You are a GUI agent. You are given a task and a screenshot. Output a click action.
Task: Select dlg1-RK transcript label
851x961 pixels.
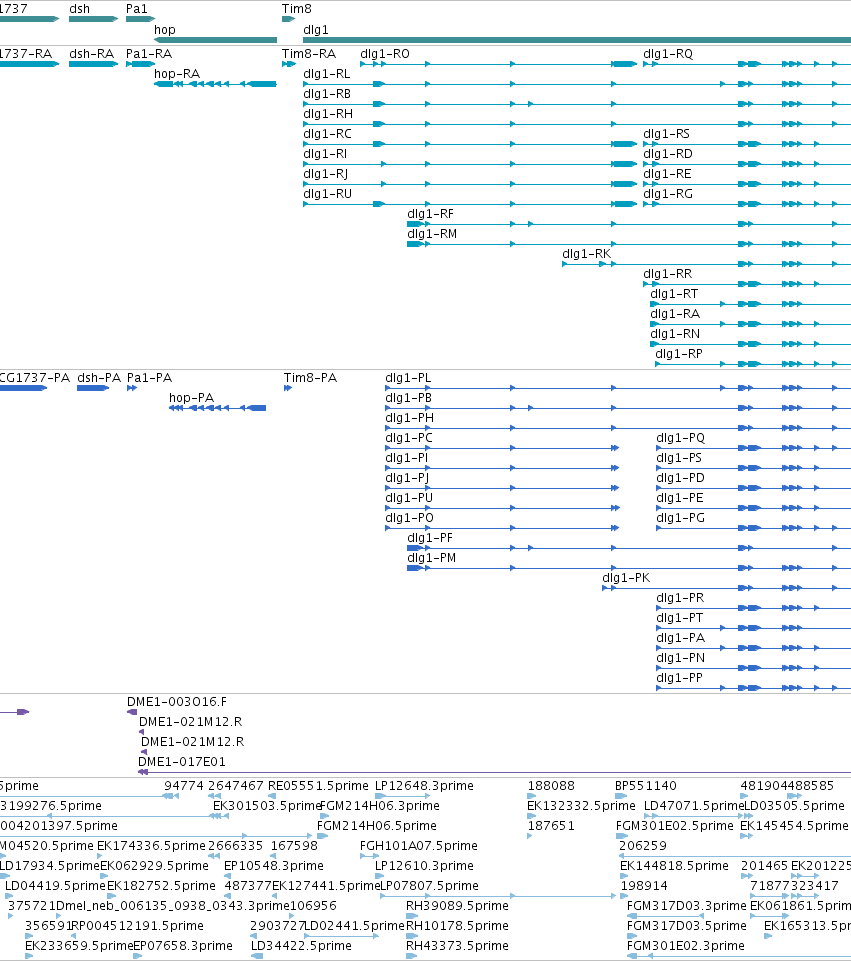[586, 254]
